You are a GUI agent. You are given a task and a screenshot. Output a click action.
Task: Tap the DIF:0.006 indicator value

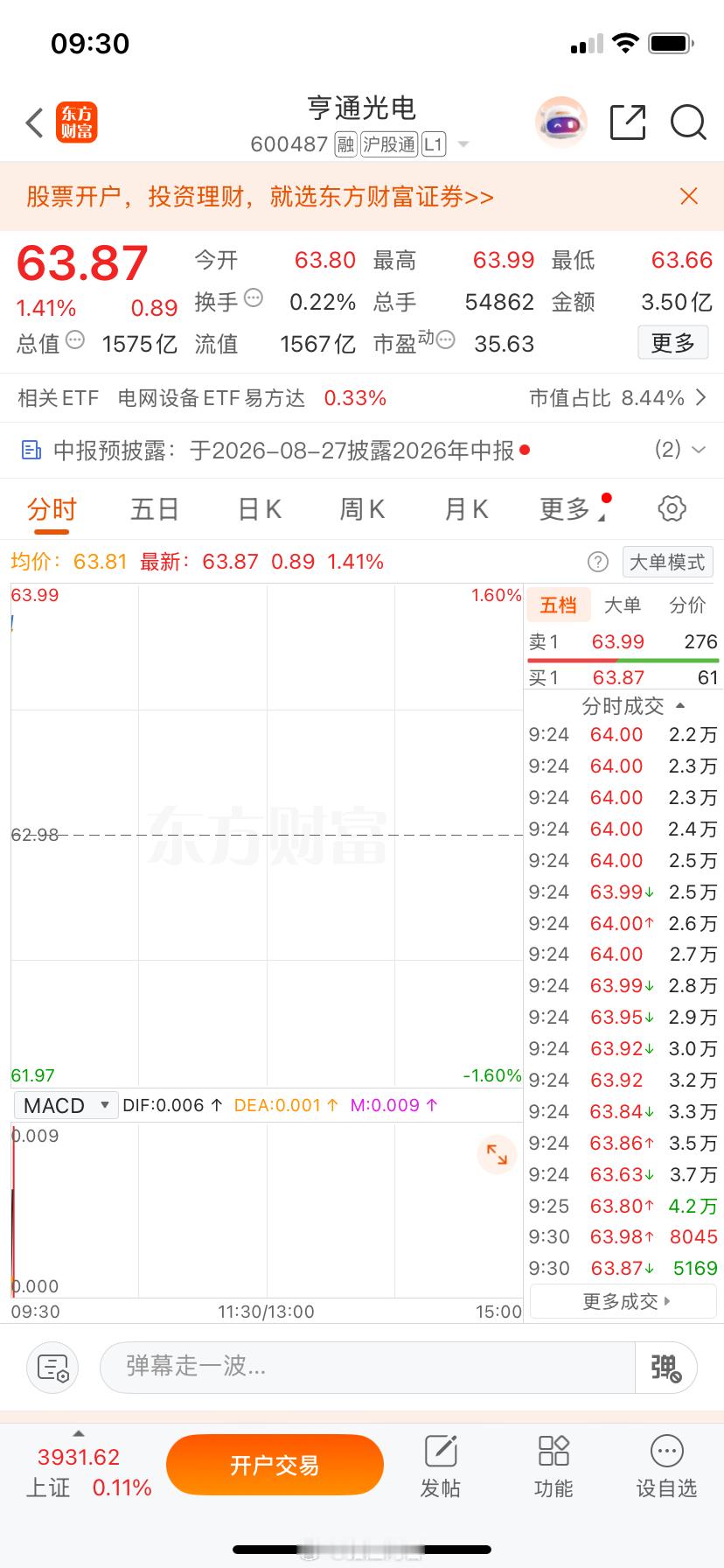(x=172, y=1105)
